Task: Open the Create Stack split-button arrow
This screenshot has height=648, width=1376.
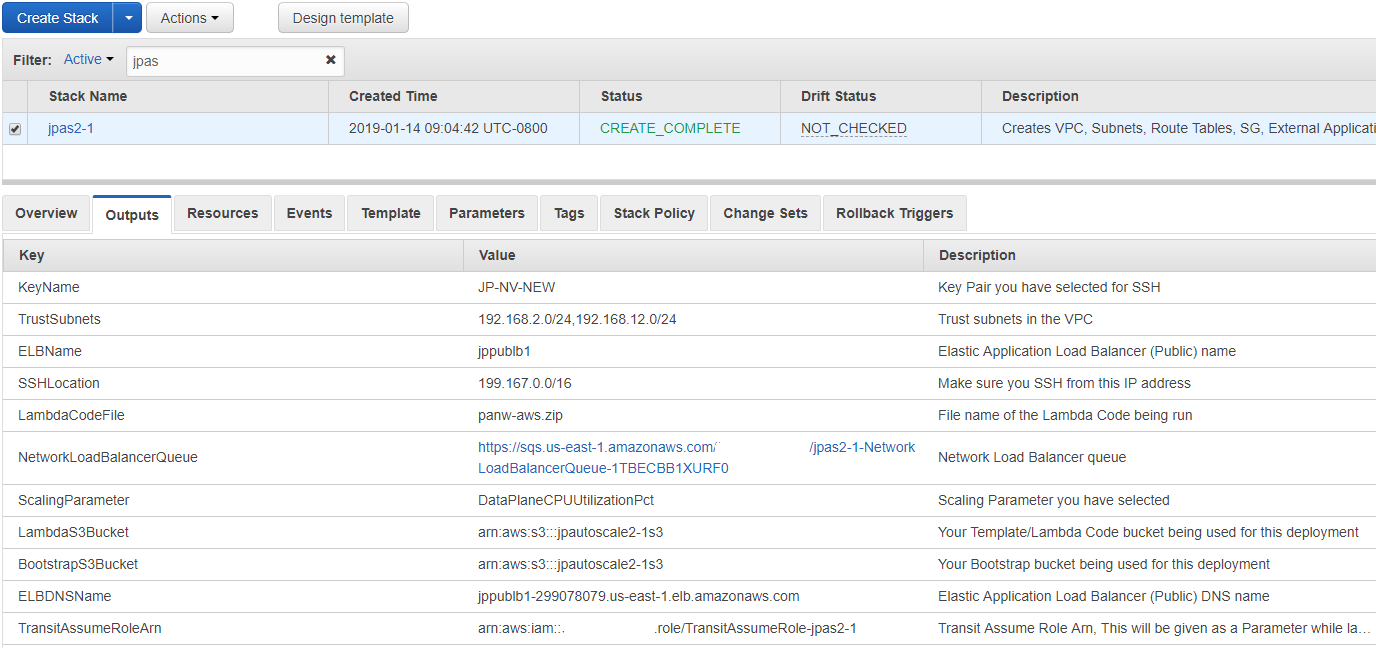Action: tap(127, 18)
